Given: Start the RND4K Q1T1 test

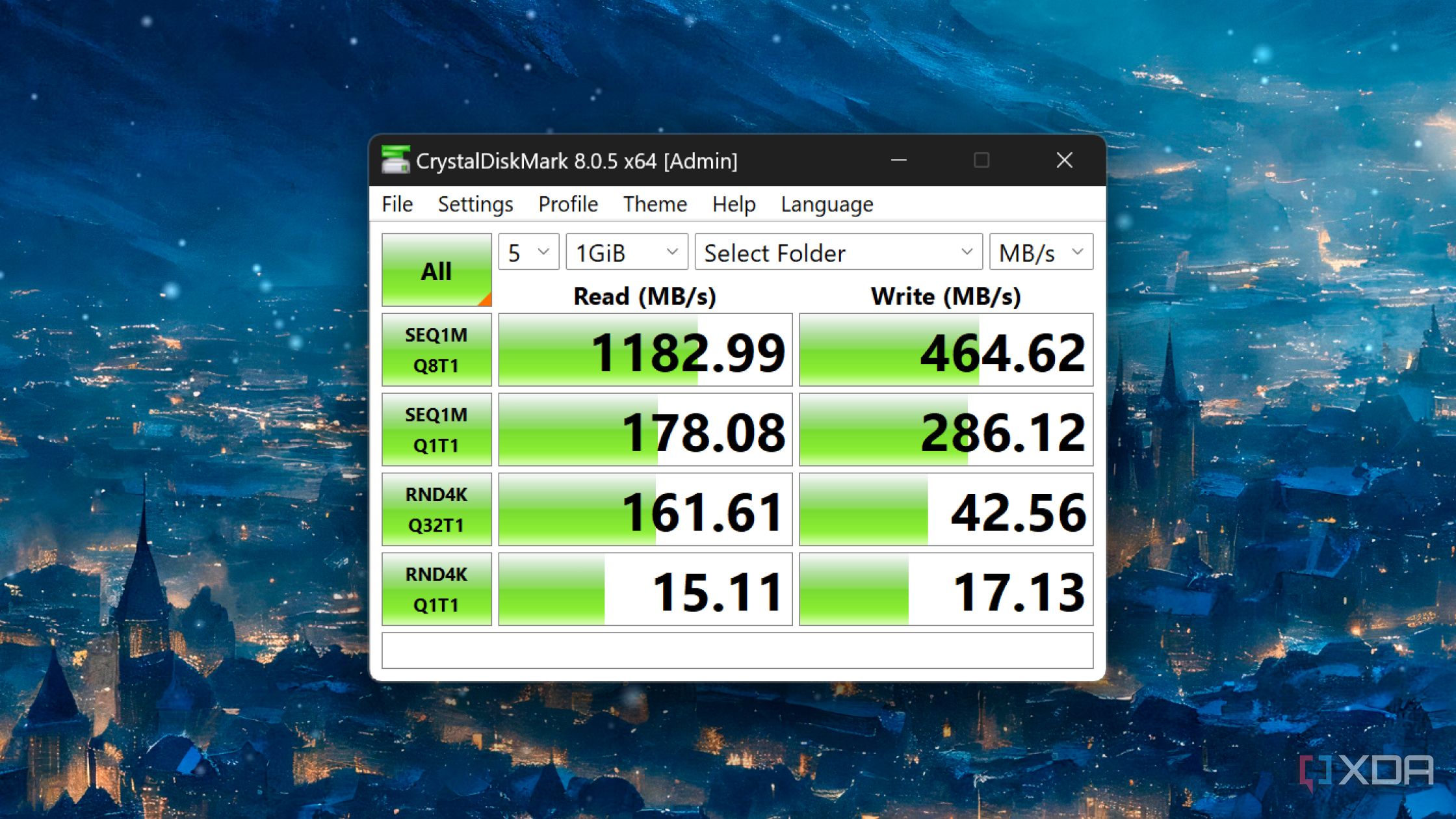Looking at the screenshot, I should tap(436, 590).
